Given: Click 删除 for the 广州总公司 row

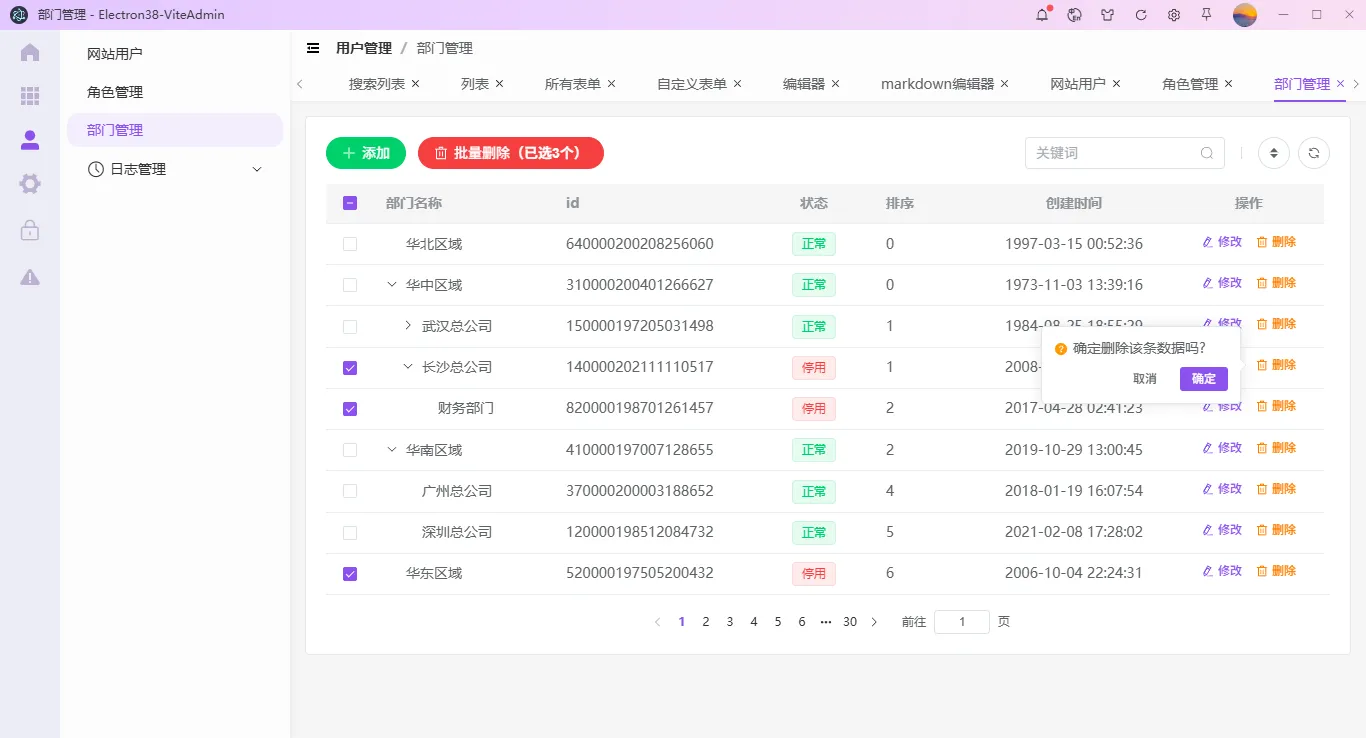Looking at the screenshot, I should pos(1276,489).
